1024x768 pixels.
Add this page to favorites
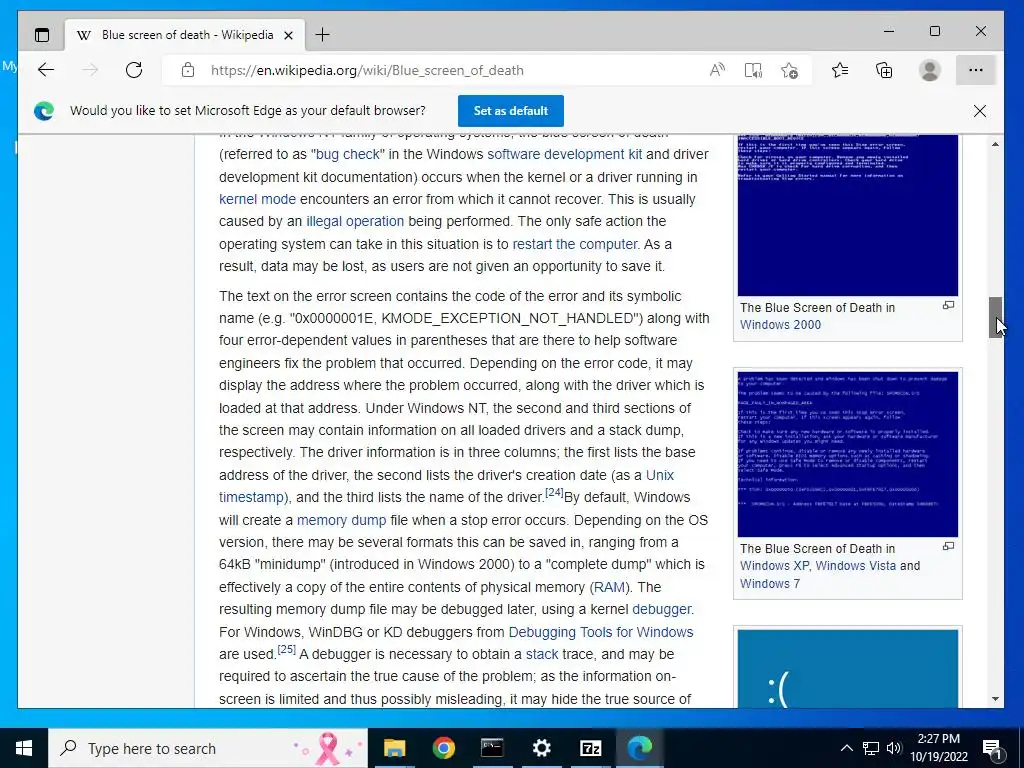790,70
